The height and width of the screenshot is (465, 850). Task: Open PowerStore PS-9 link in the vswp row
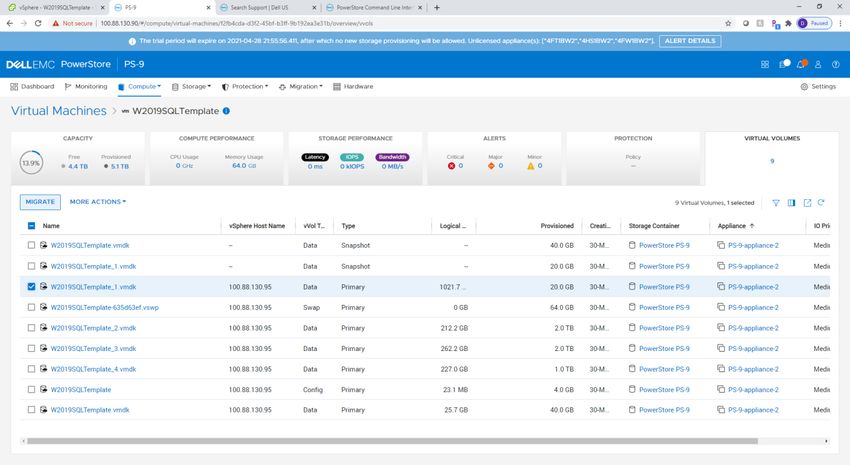point(664,307)
